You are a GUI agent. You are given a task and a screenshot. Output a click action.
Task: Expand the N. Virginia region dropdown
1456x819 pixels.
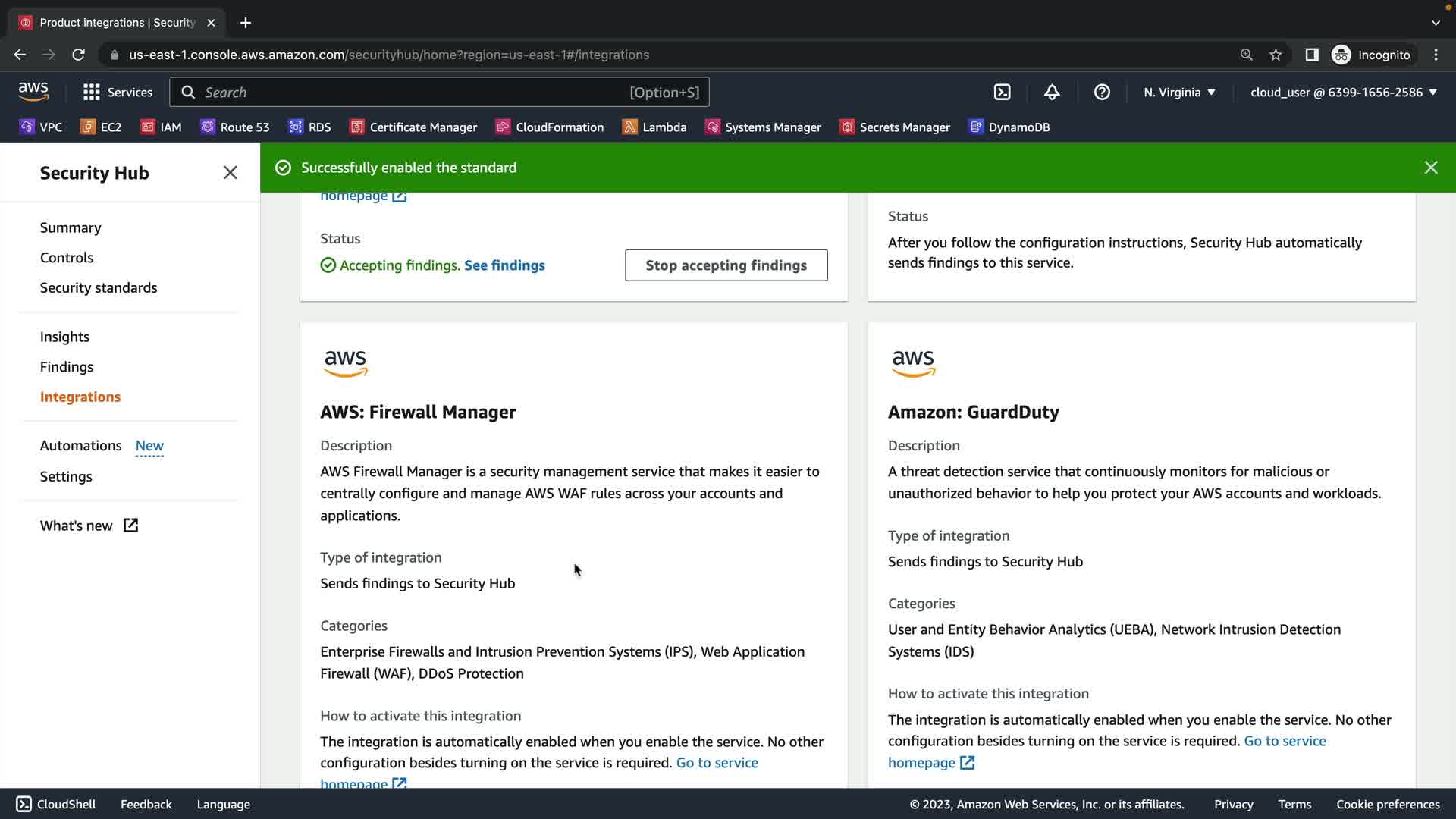click(1179, 92)
